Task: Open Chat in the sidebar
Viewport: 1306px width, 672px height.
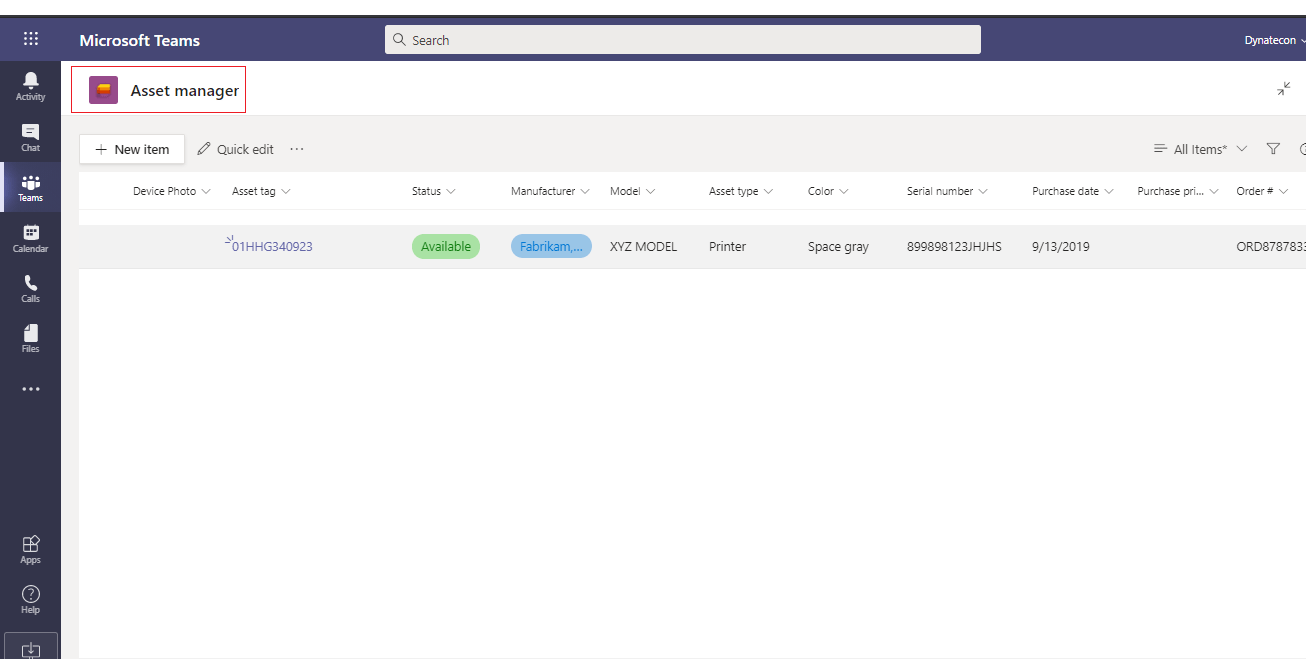Action: 30,137
